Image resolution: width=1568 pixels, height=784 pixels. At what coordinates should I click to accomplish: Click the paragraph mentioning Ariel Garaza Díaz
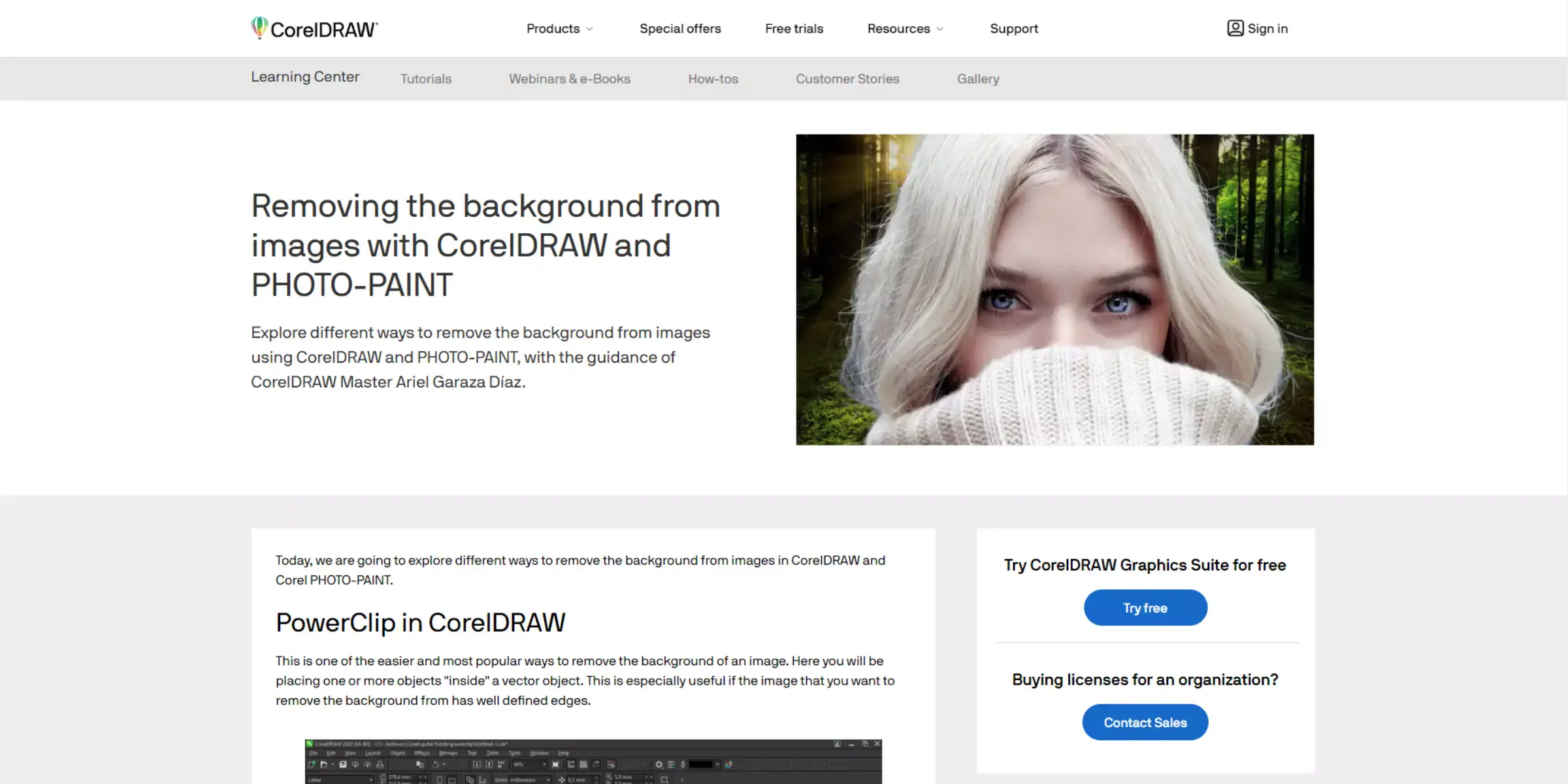coord(481,357)
